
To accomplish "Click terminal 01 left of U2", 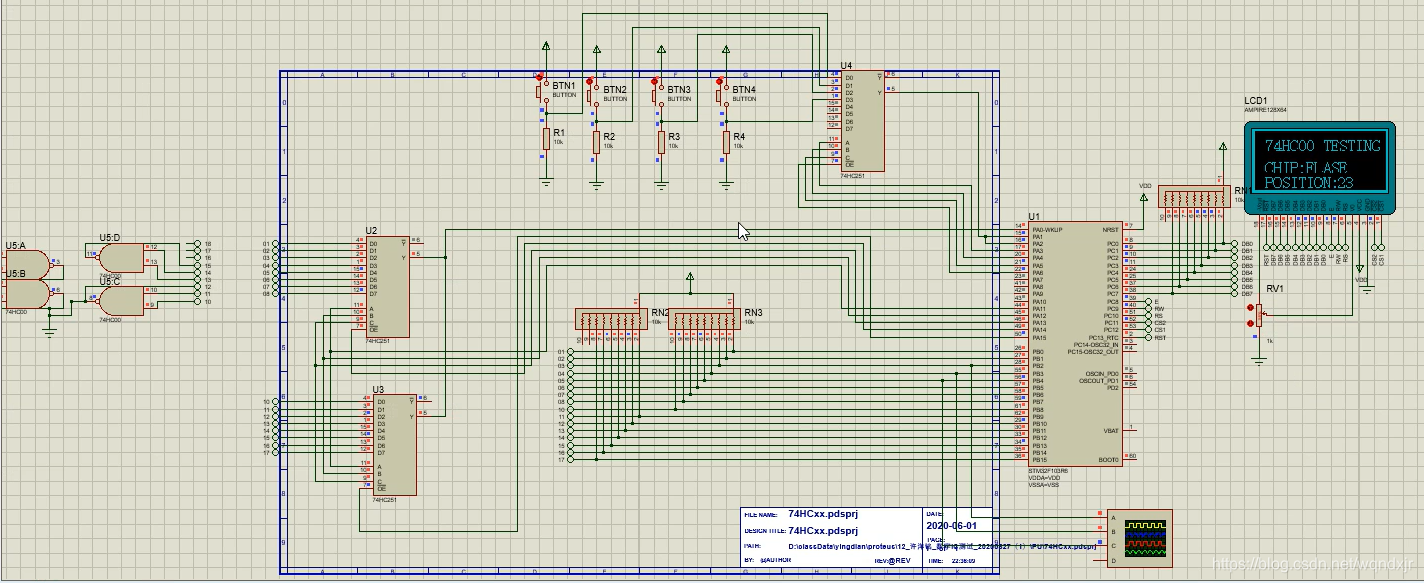I will [276, 244].
